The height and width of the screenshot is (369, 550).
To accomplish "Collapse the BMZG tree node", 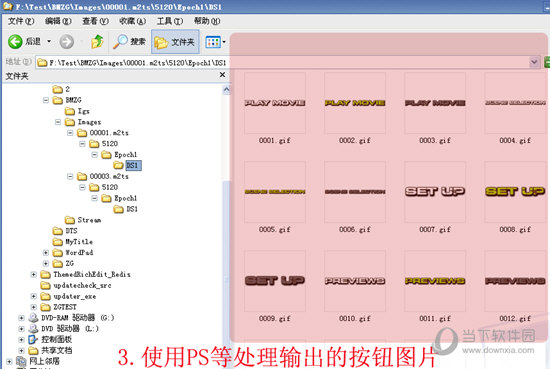I will pos(46,100).
